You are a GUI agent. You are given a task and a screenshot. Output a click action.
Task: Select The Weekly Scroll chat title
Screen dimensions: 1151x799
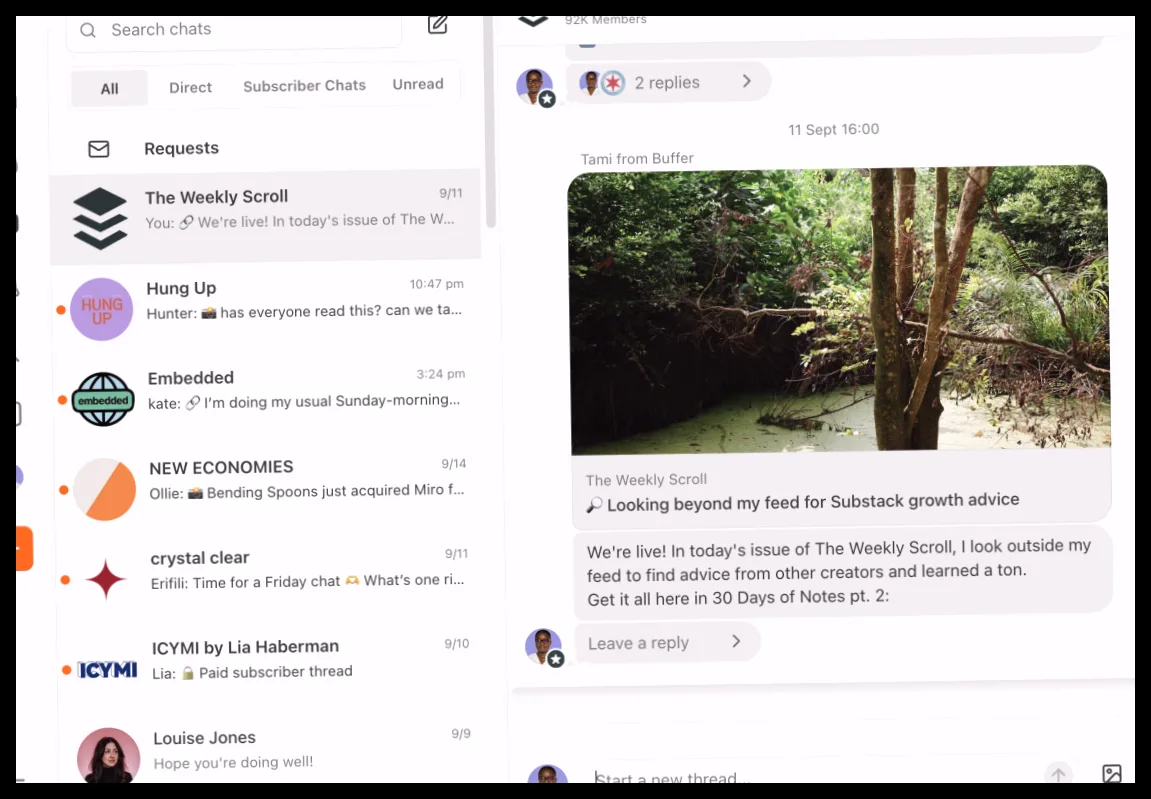[217, 197]
